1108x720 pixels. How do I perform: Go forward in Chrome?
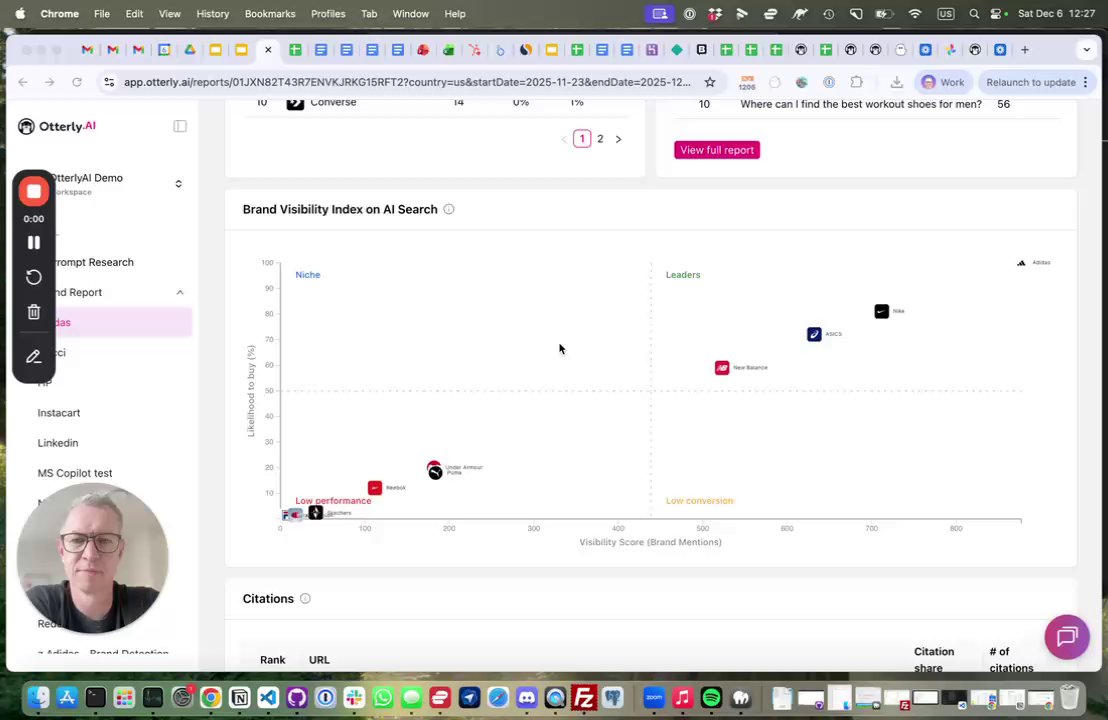tap(49, 82)
